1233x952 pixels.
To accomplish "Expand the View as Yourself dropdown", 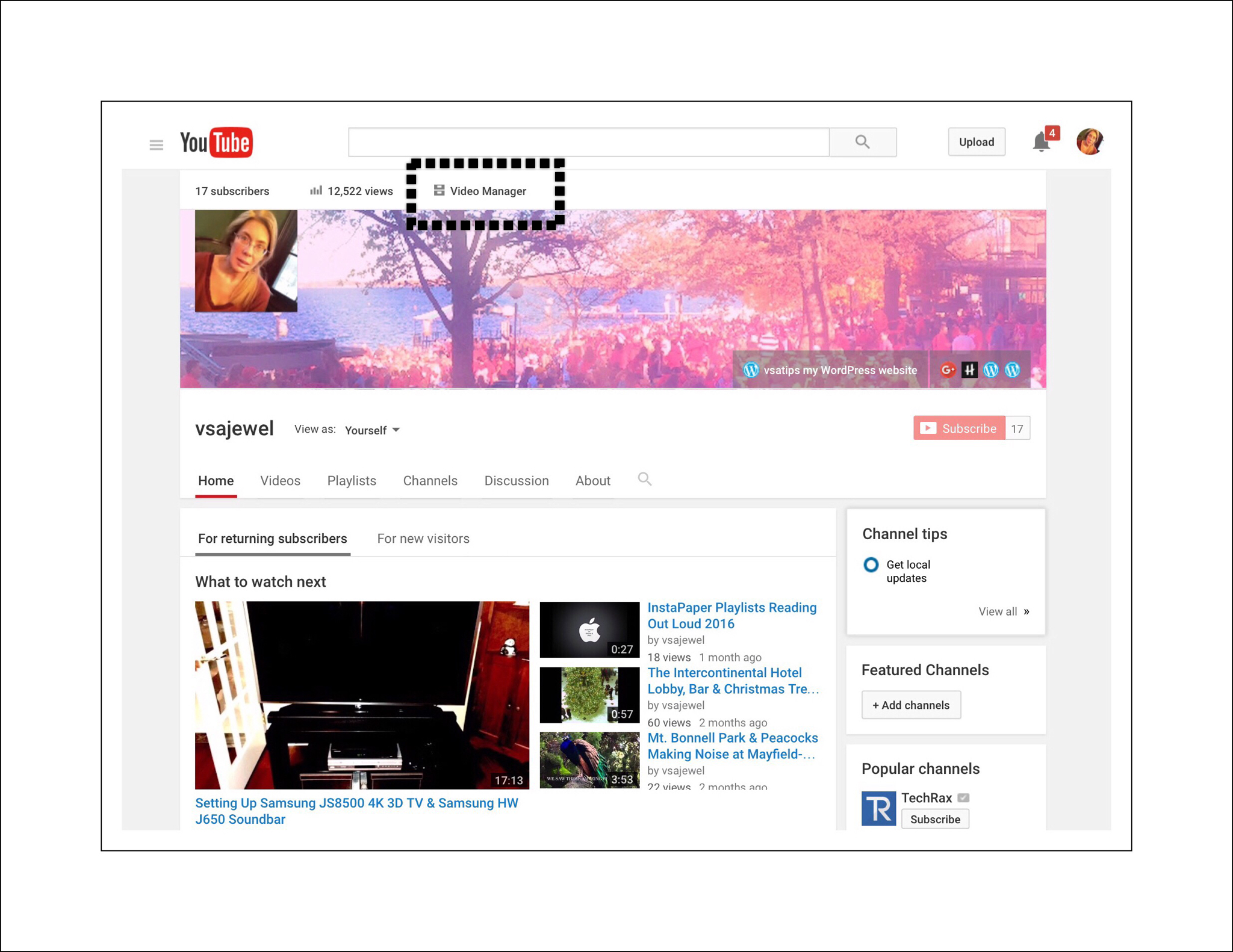I will [372, 430].
